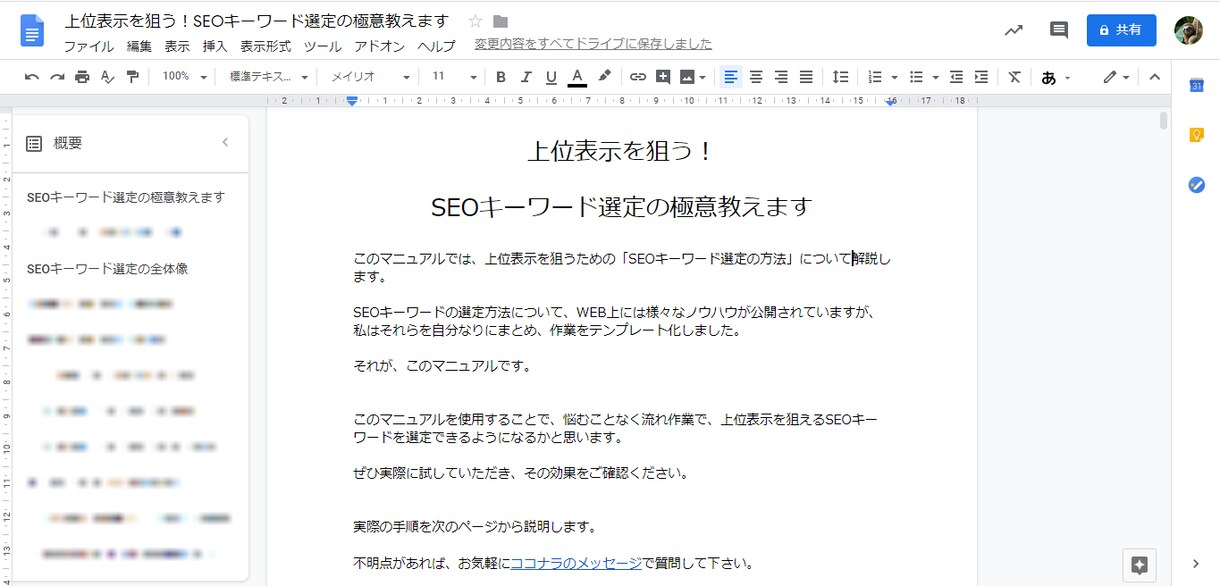Click the Explore button at the bottom right
Screen dimensions: 1220x586
click(x=1139, y=564)
